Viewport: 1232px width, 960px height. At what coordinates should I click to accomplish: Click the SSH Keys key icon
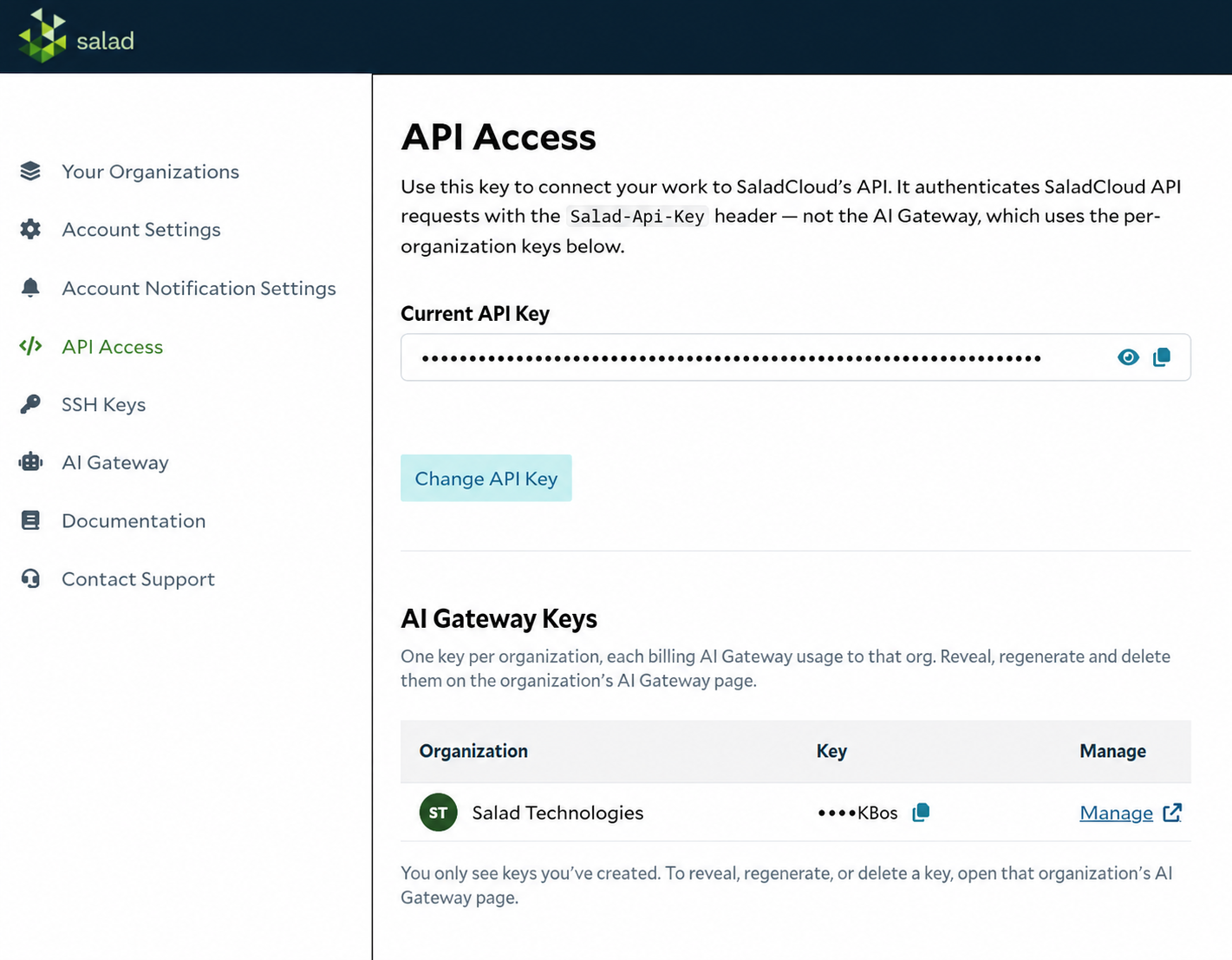click(x=30, y=404)
